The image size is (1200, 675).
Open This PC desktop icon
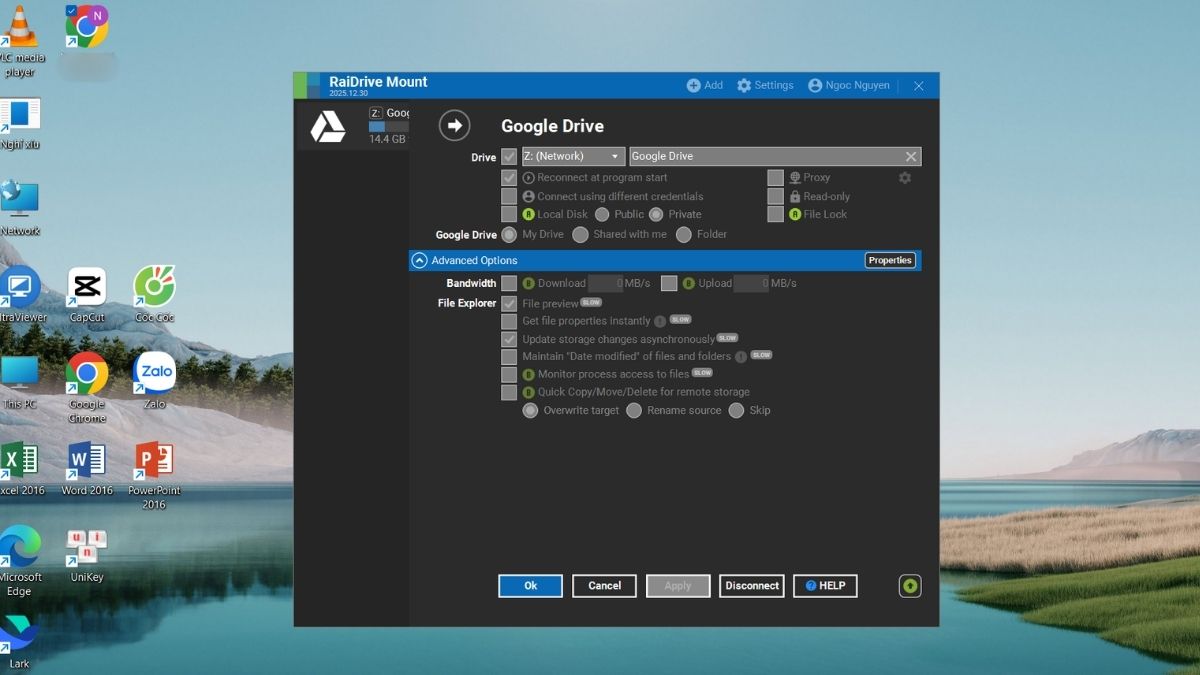click(19, 382)
